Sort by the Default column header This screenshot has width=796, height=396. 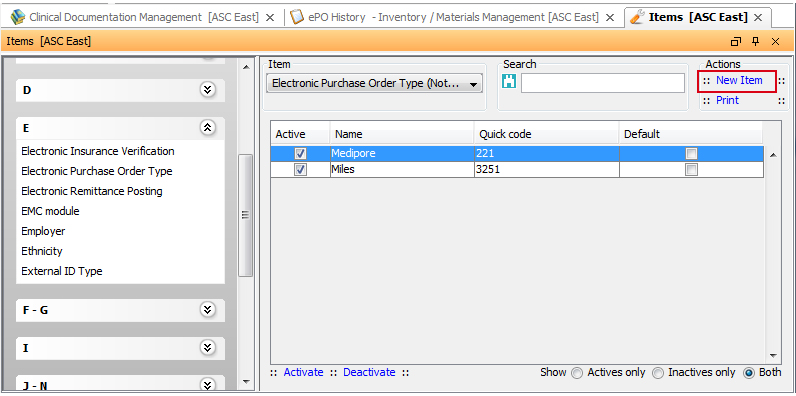[691, 134]
